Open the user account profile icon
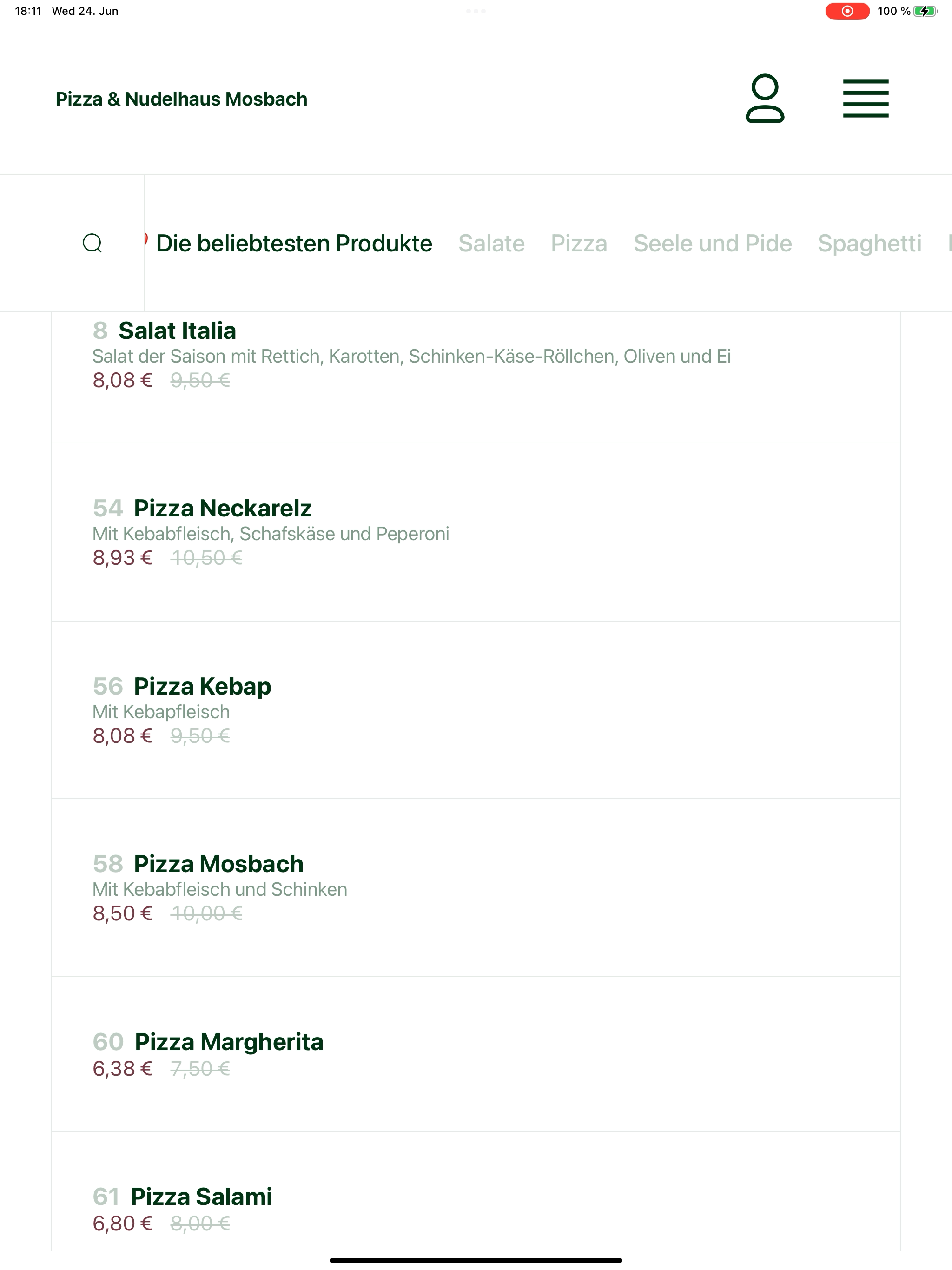The height and width of the screenshot is (1270, 952). [765, 98]
